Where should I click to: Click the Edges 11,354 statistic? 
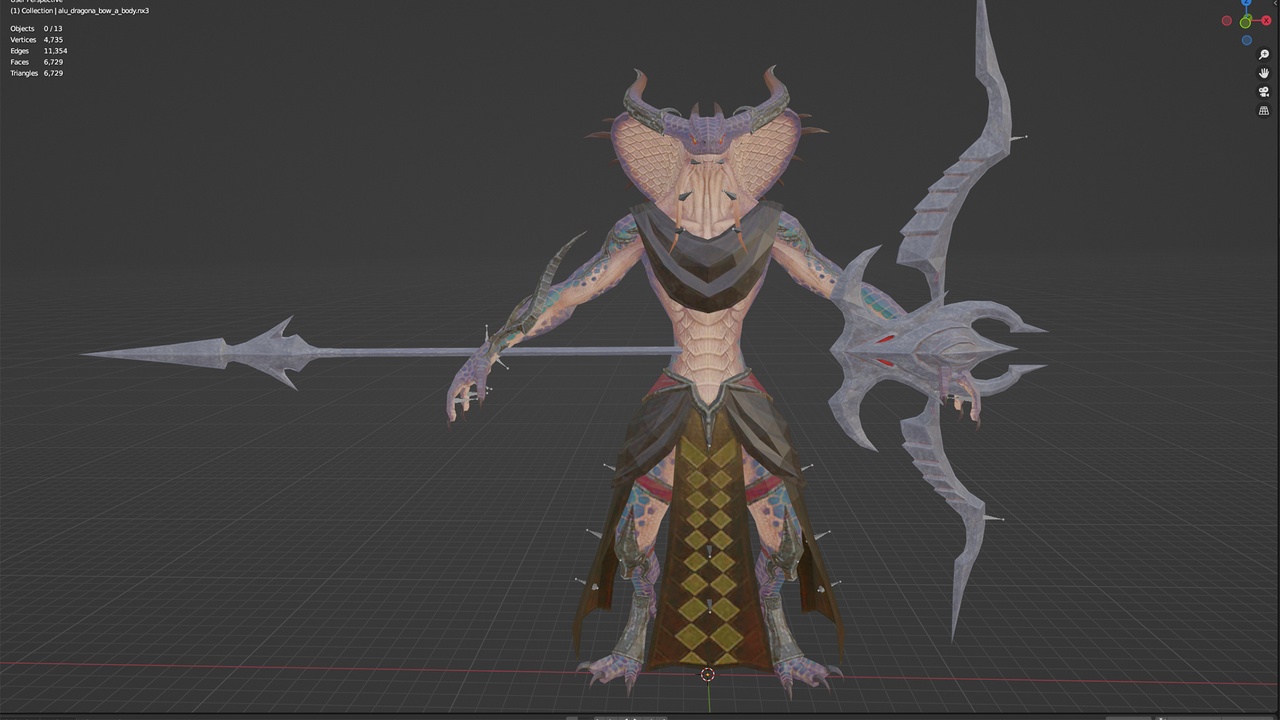coord(39,51)
